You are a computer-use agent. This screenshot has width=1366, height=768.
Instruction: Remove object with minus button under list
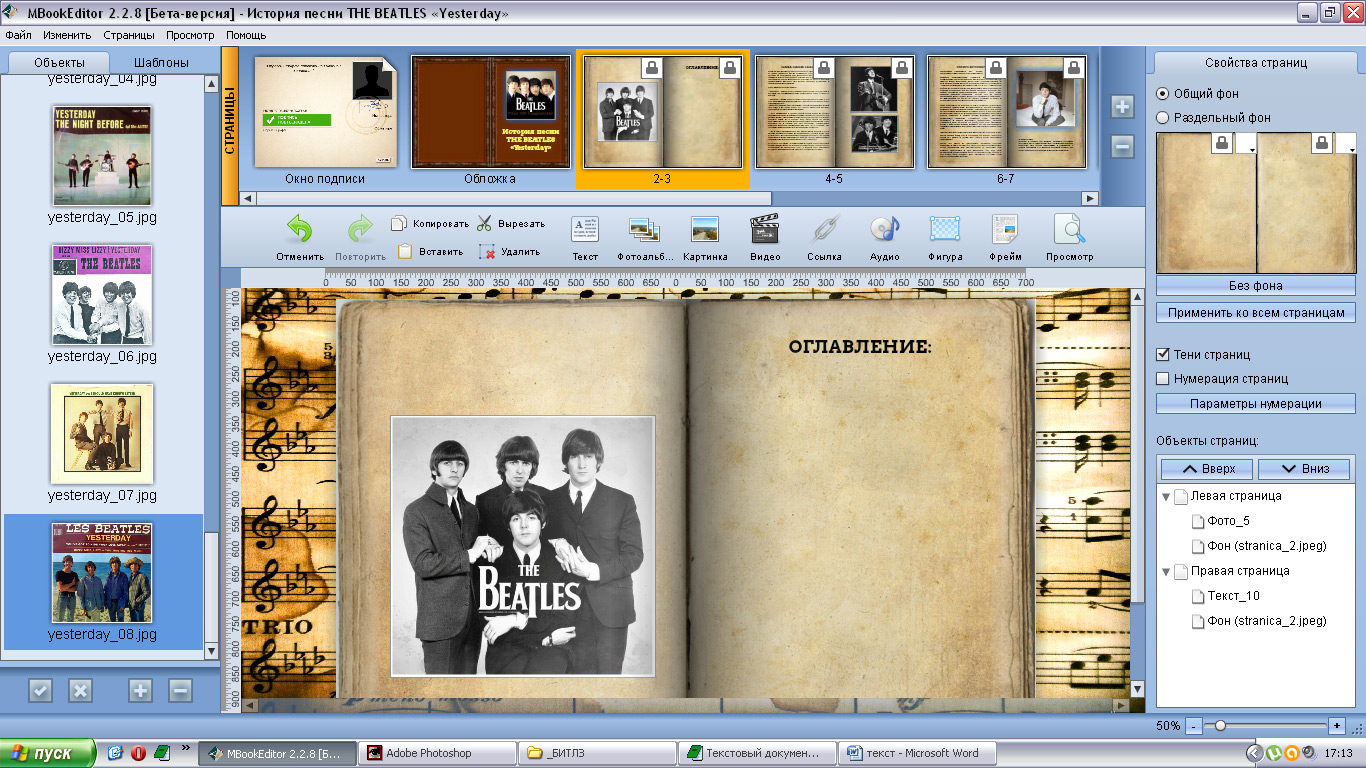pos(180,690)
